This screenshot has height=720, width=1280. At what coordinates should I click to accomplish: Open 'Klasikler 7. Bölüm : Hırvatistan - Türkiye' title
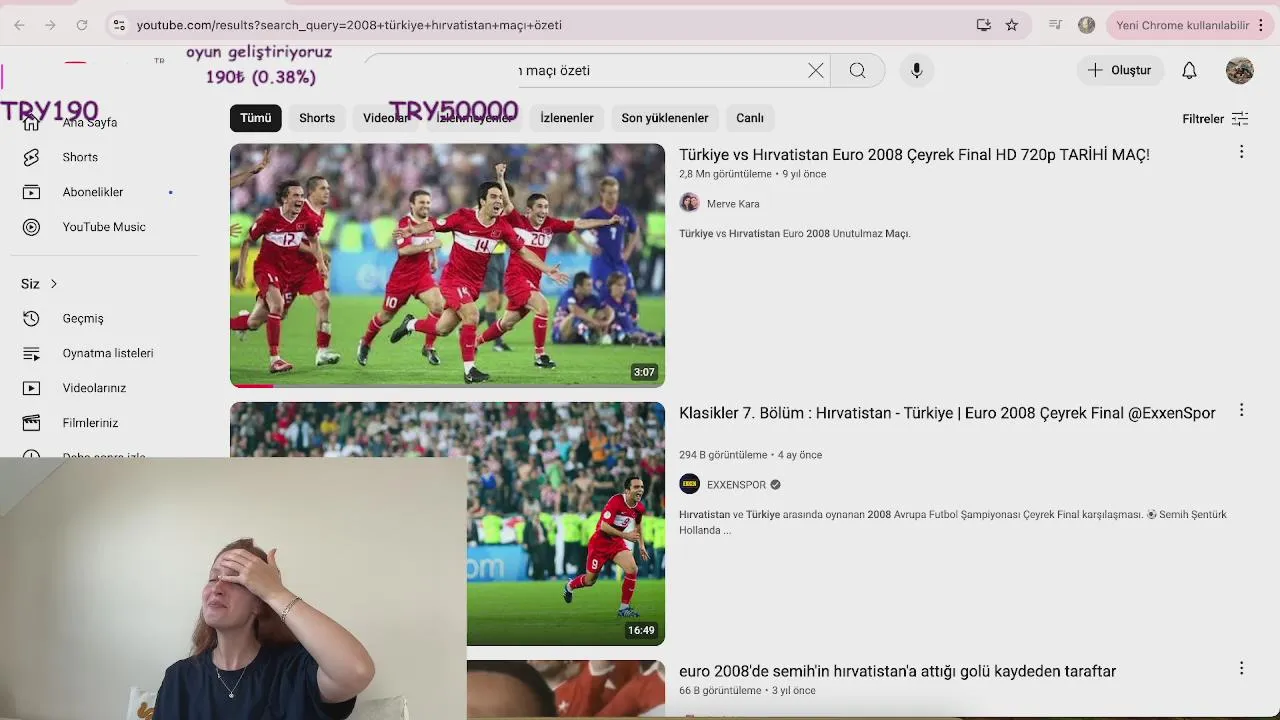947,413
